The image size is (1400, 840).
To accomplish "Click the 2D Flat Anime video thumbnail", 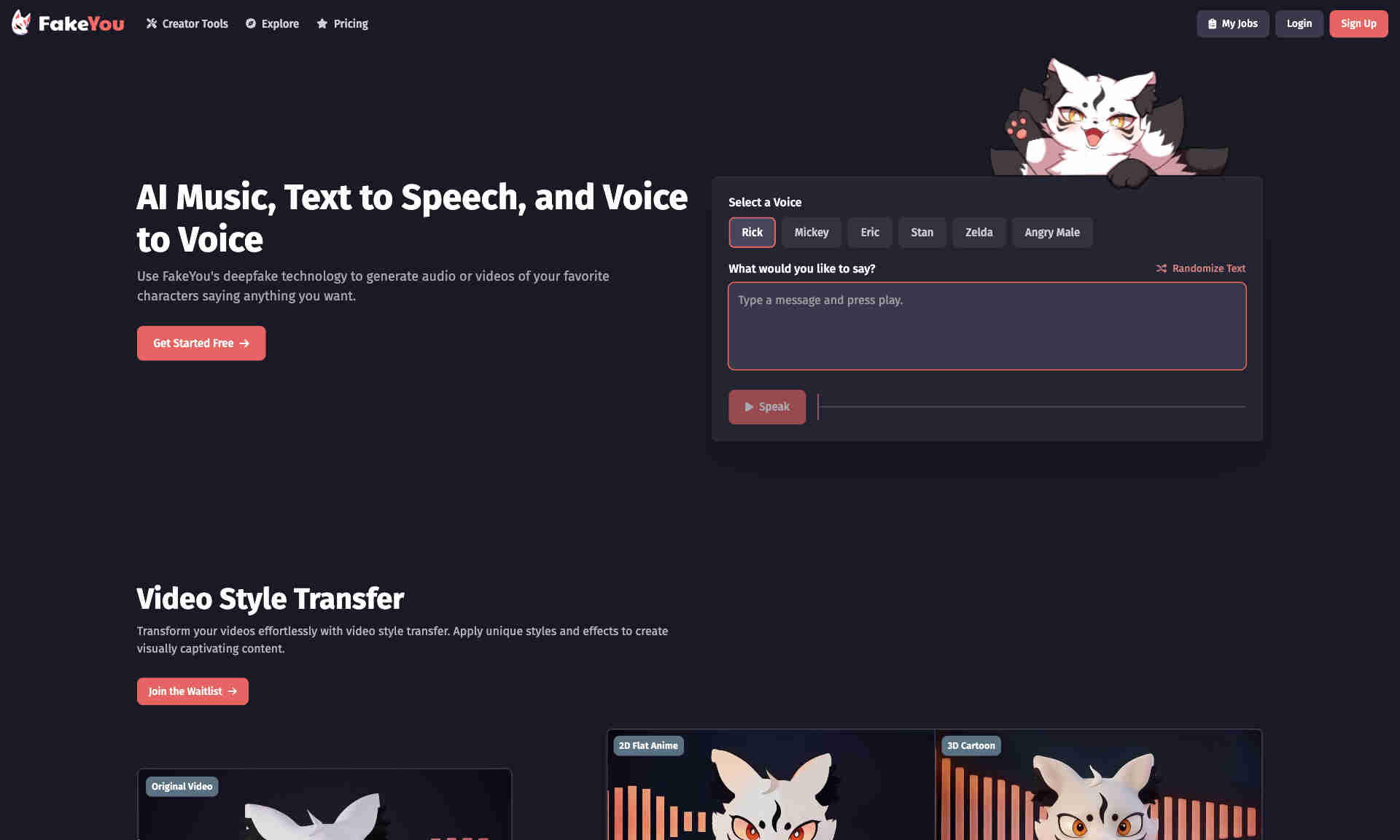I will pyautogui.click(x=771, y=790).
